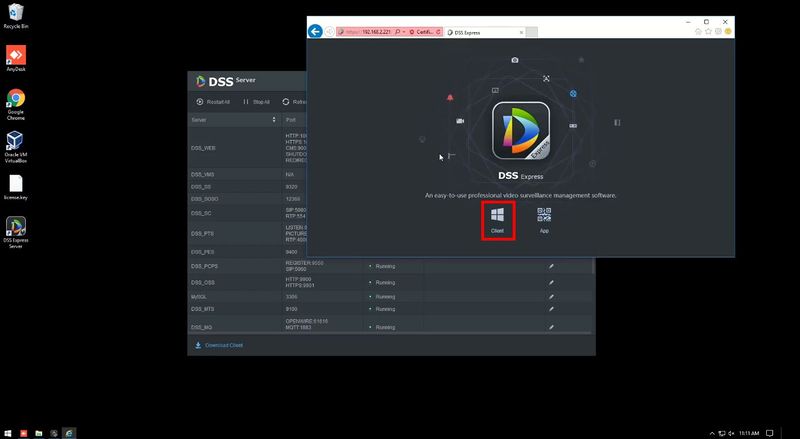Click the scrollbar in DSS Server list
The height and width of the screenshot is (439, 800).
coord(593,265)
